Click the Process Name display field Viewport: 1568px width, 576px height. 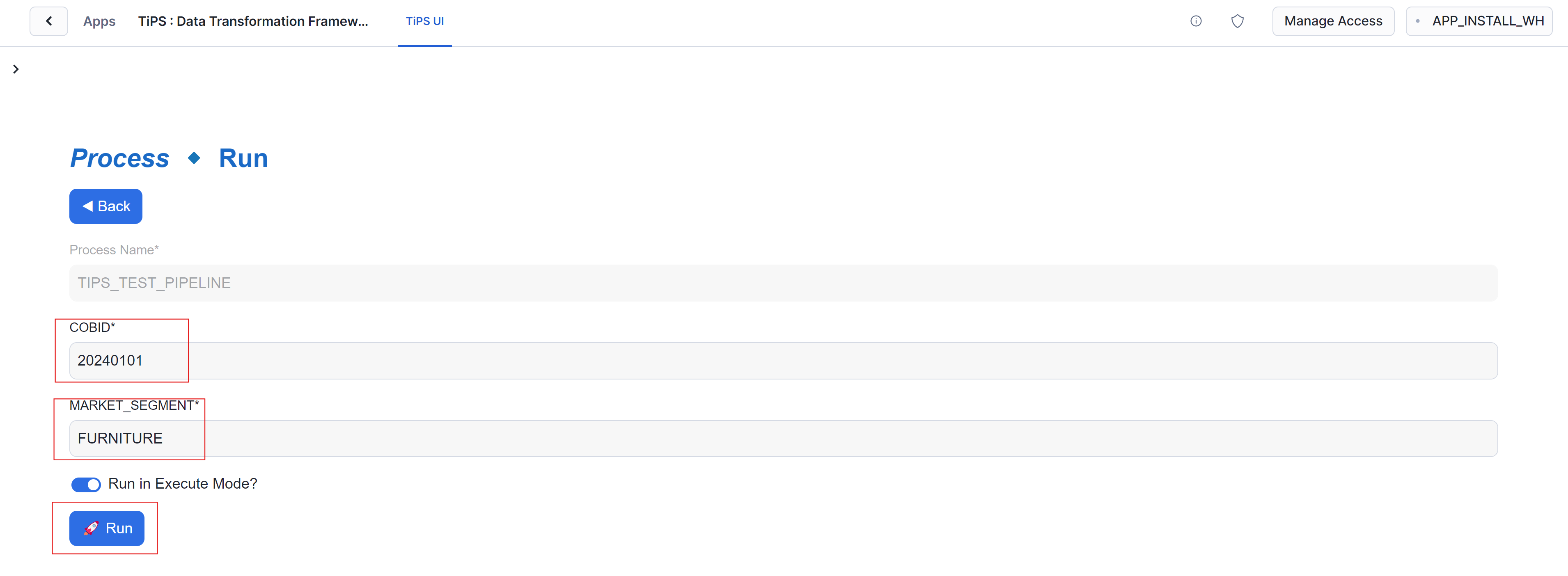783,282
